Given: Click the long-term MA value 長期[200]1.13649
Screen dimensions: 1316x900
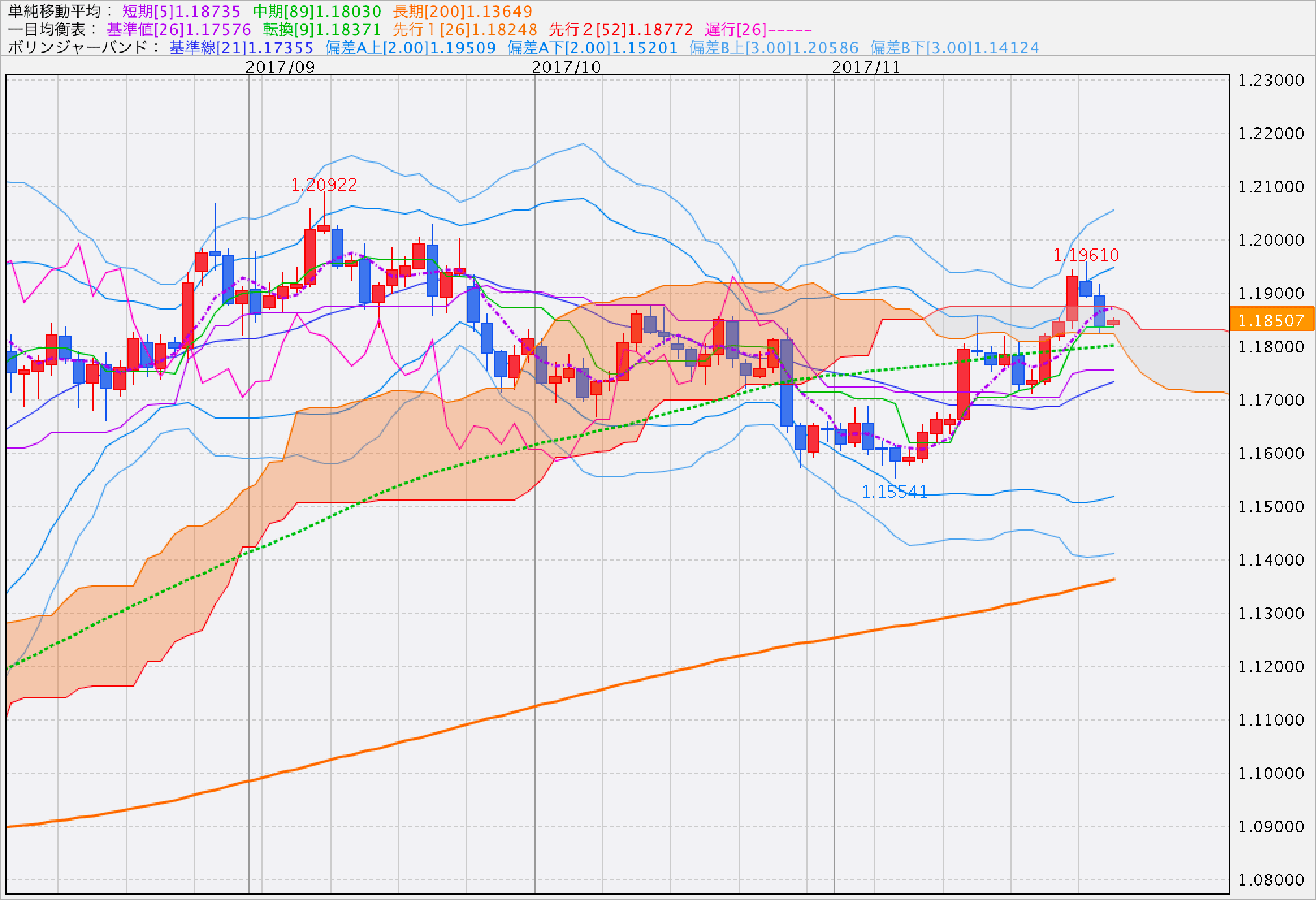Looking at the screenshot, I should 462,11.
